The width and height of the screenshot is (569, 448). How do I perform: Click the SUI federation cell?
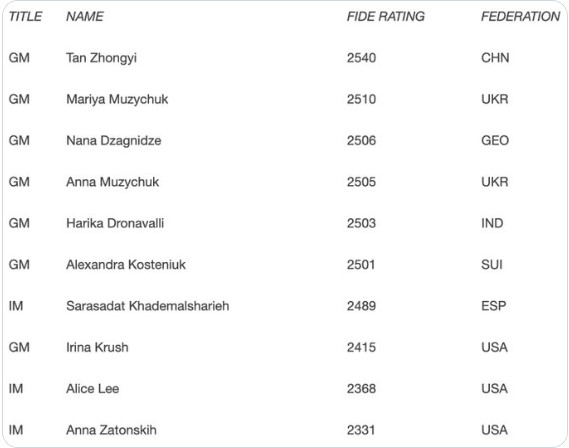click(492, 264)
